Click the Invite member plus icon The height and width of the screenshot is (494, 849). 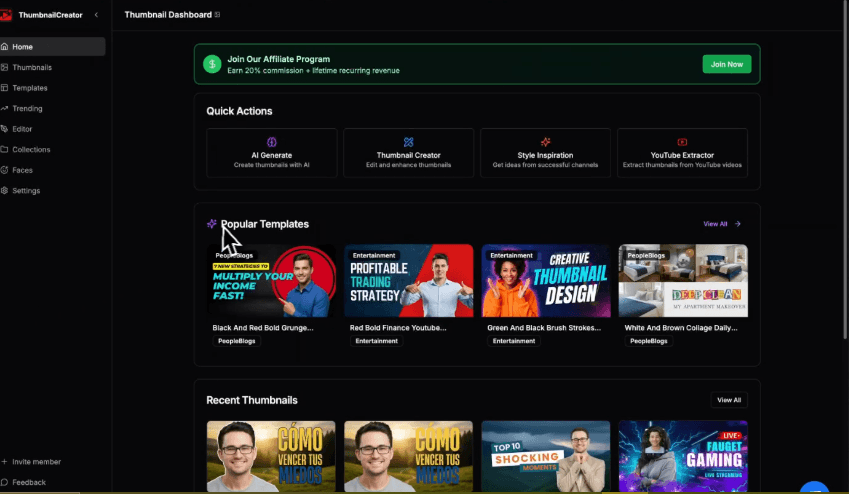pos(5,462)
